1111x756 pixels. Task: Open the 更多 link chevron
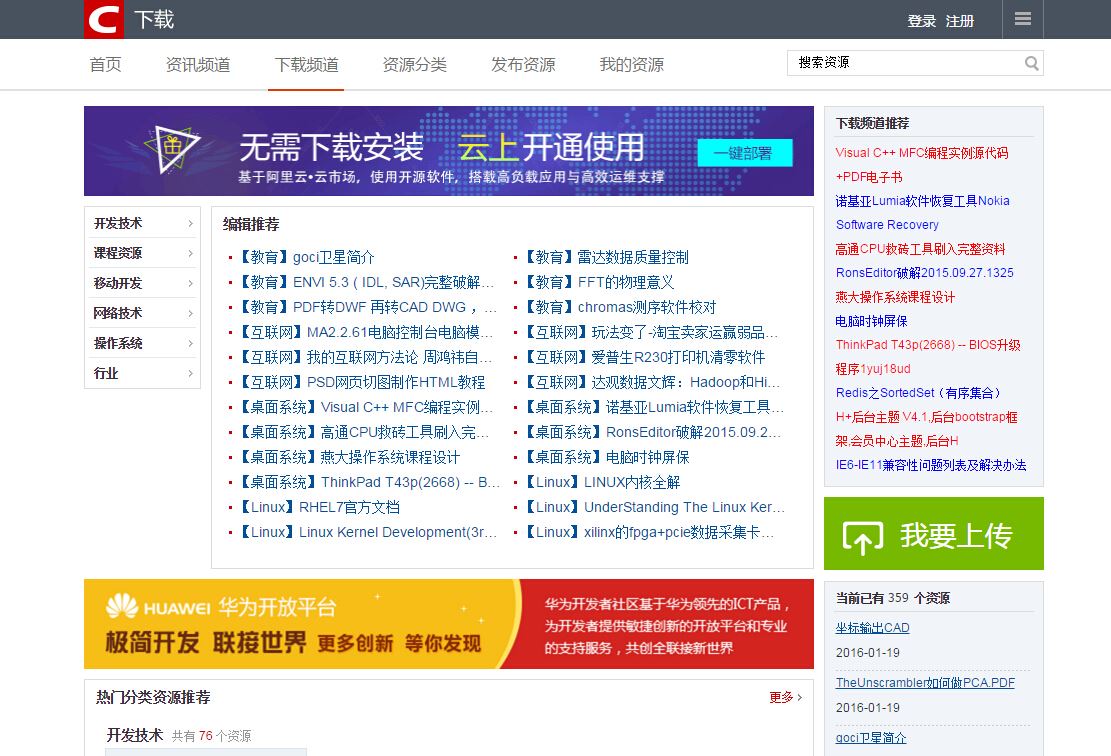pos(800,697)
